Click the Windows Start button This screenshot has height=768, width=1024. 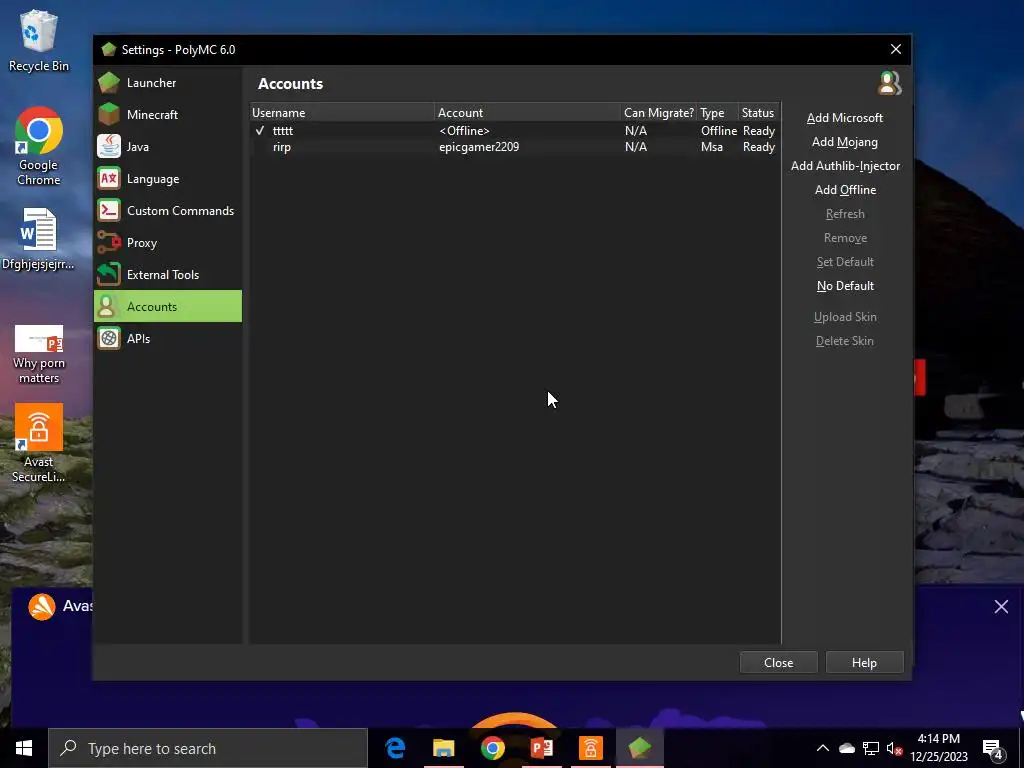(x=24, y=748)
